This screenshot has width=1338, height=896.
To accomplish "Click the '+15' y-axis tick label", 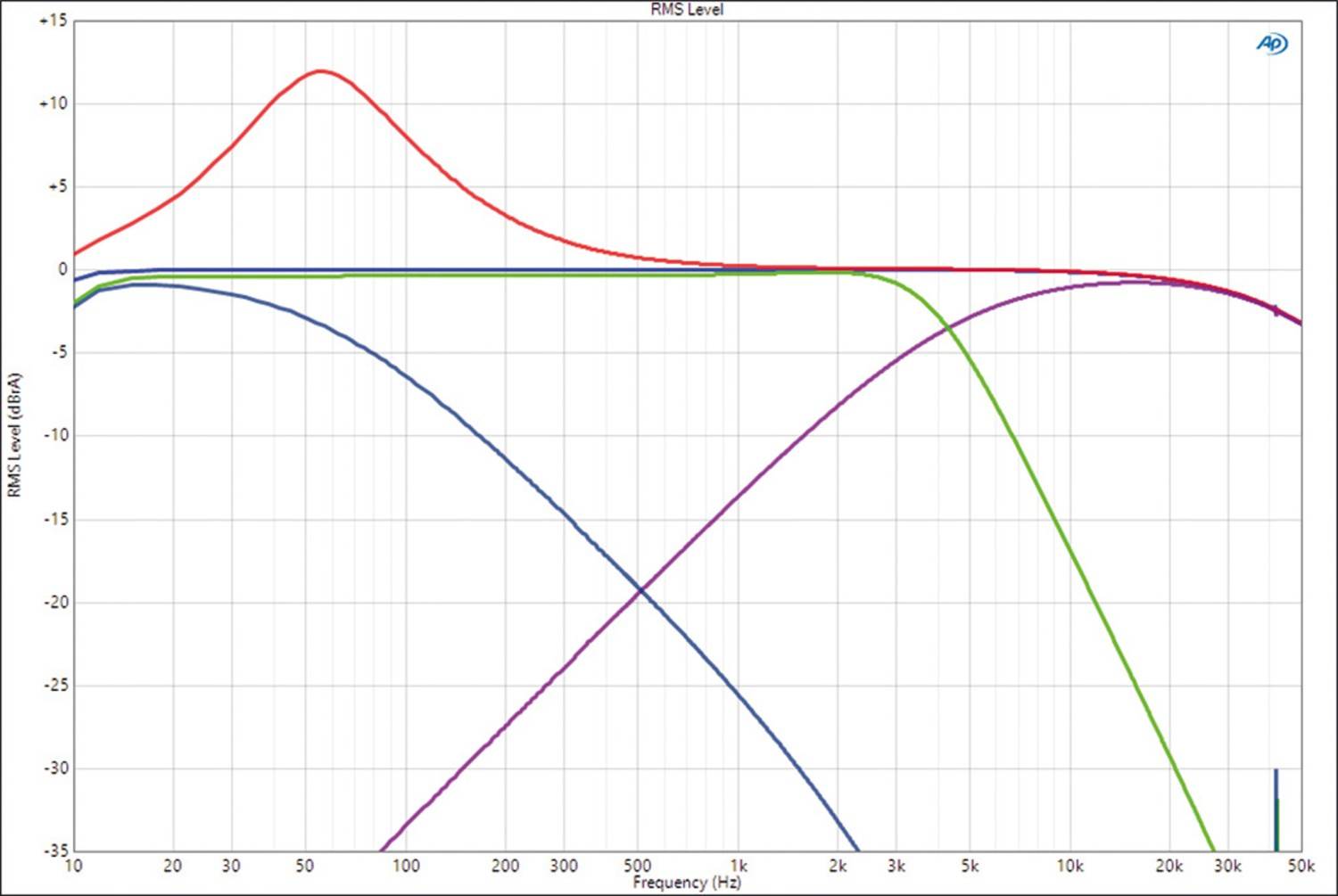I will [x=53, y=21].
